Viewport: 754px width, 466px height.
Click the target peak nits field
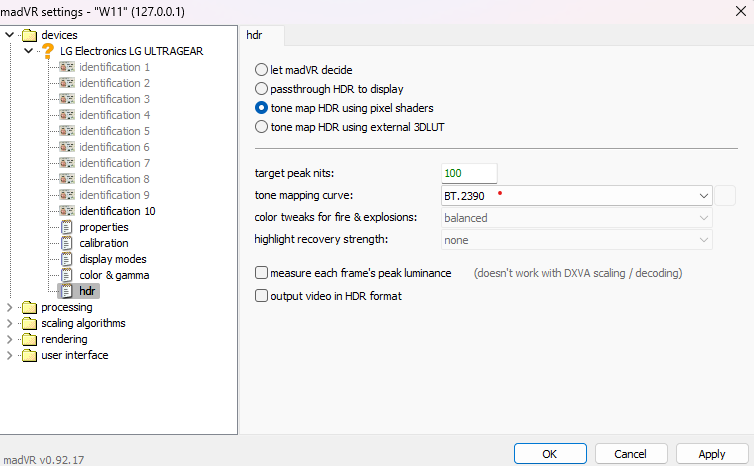469,174
